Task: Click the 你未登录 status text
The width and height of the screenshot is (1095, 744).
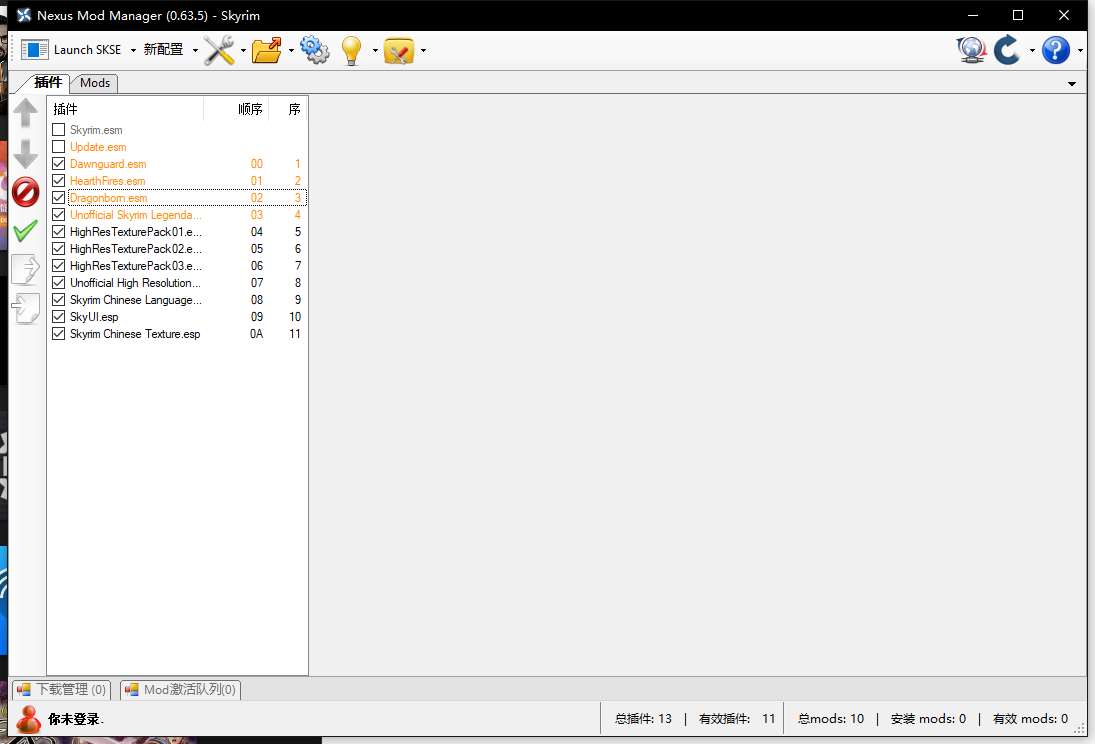Action: click(74, 719)
